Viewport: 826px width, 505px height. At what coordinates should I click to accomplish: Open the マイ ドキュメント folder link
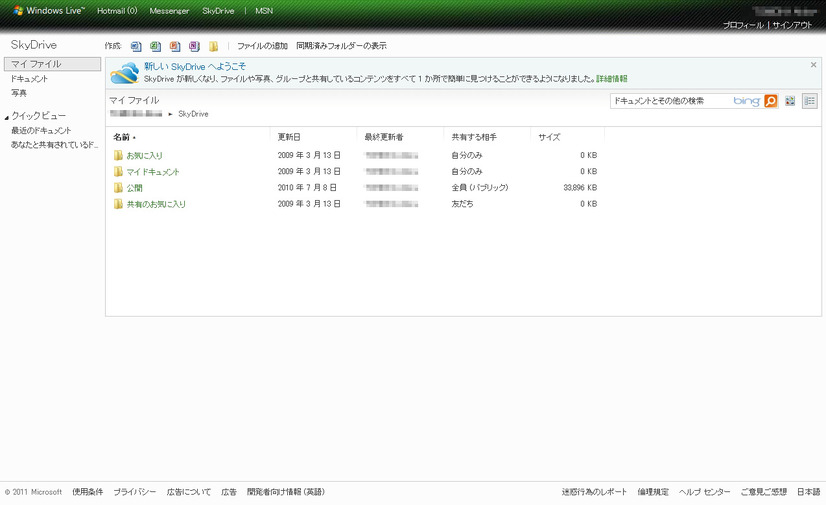[153, 172]
